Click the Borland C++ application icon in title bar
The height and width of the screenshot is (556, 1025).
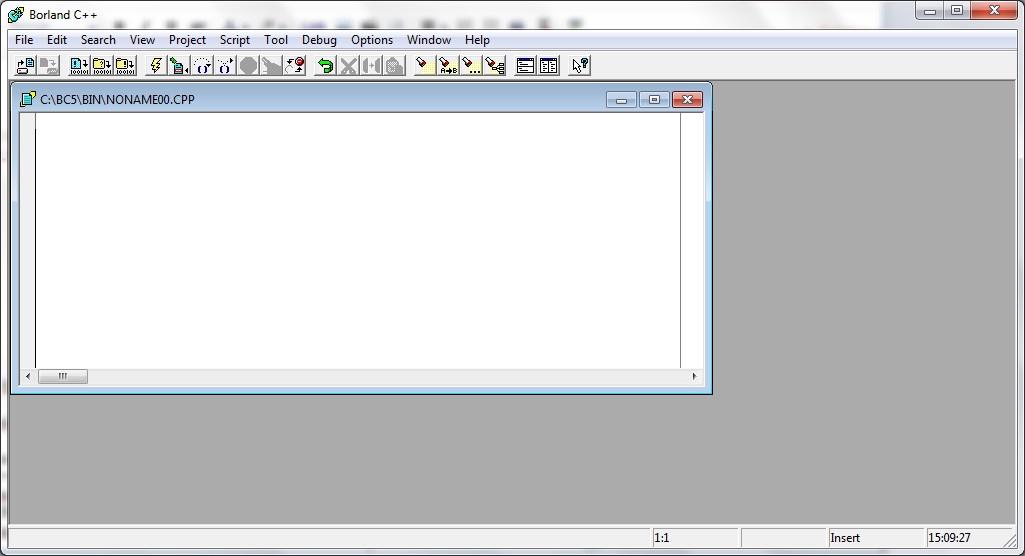click(16, 14)
